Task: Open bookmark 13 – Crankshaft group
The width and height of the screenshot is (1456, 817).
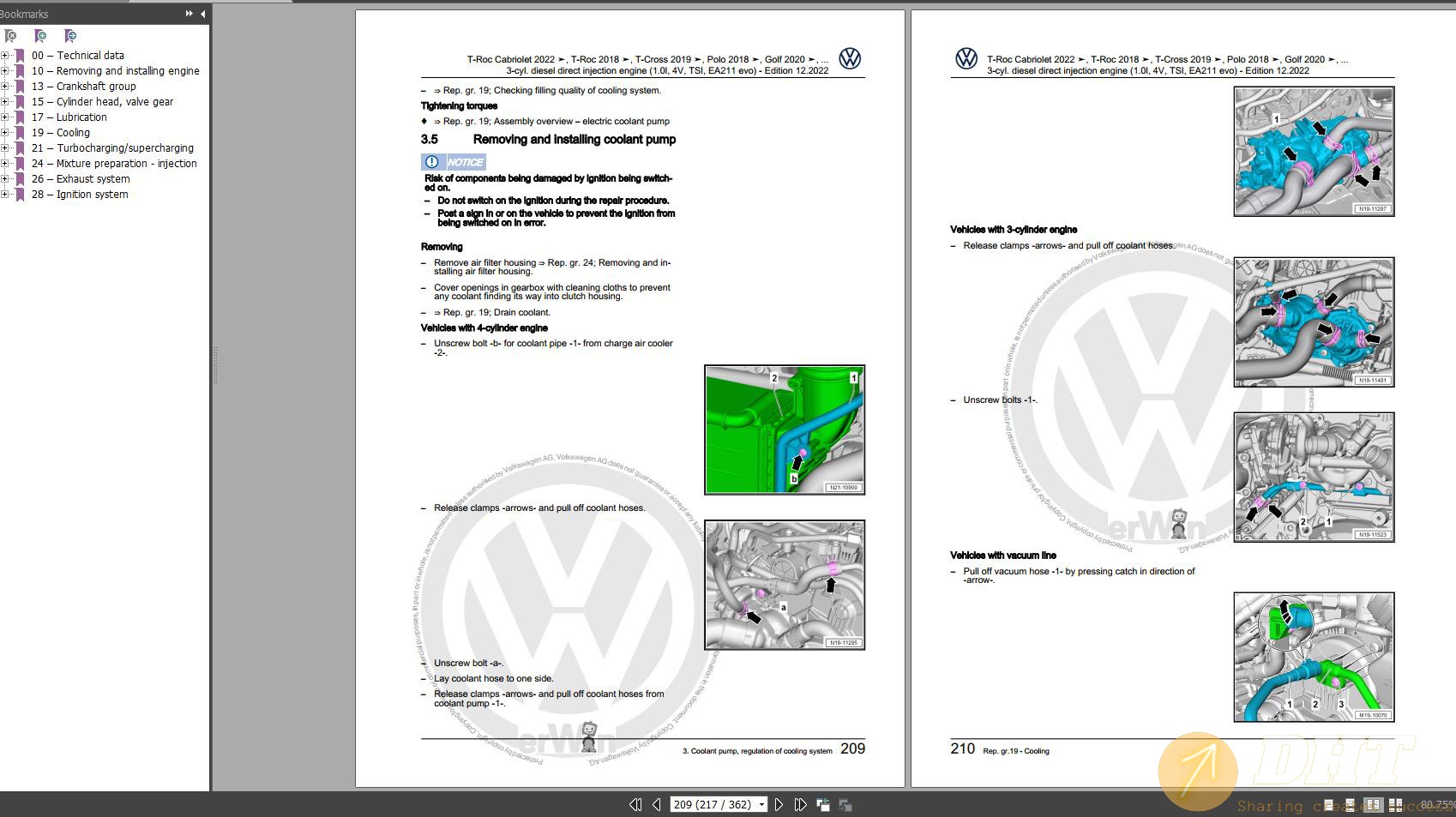Action: pyautogui.click(x=84, y=87)
